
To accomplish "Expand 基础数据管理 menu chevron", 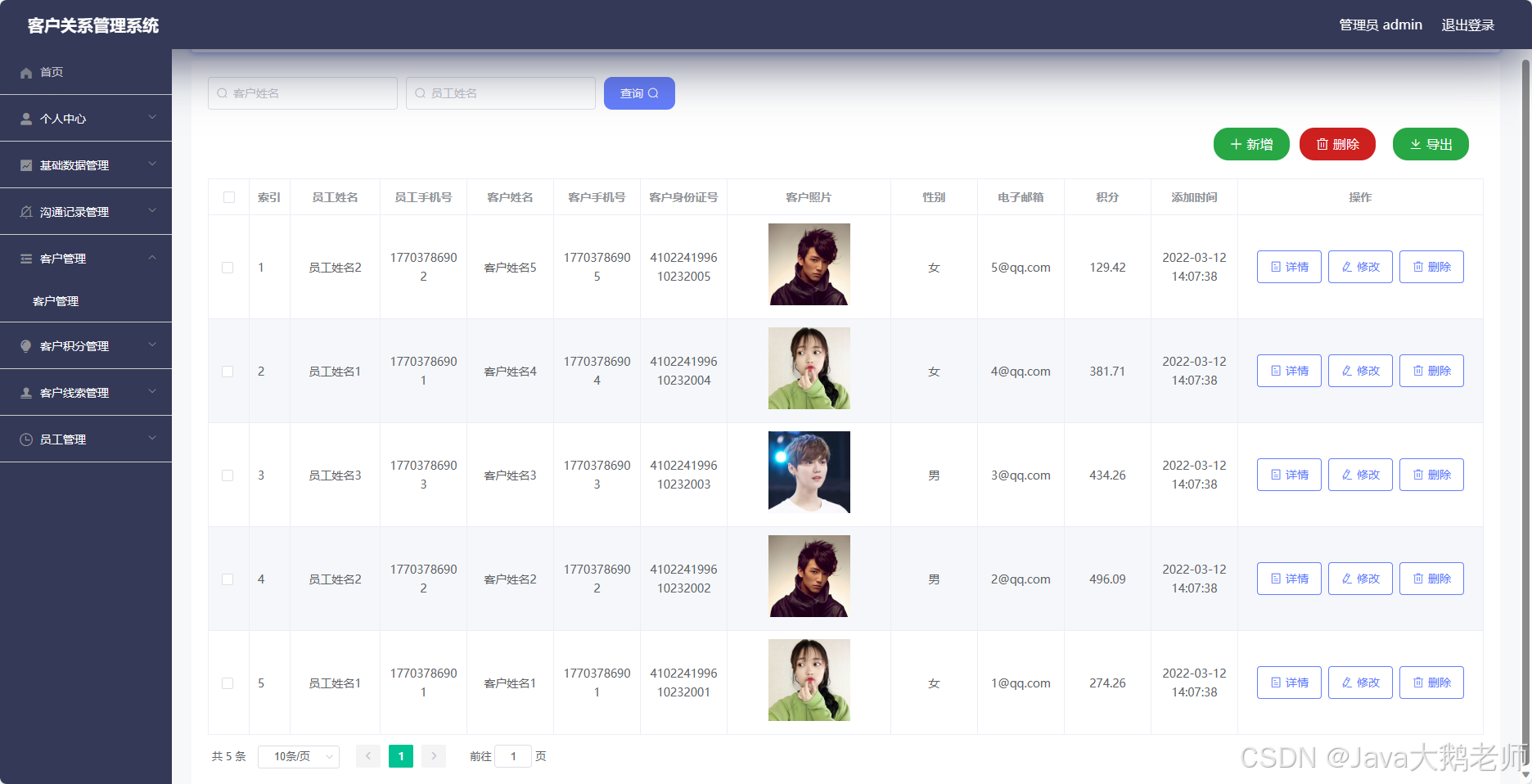I will tap(152, 164).
